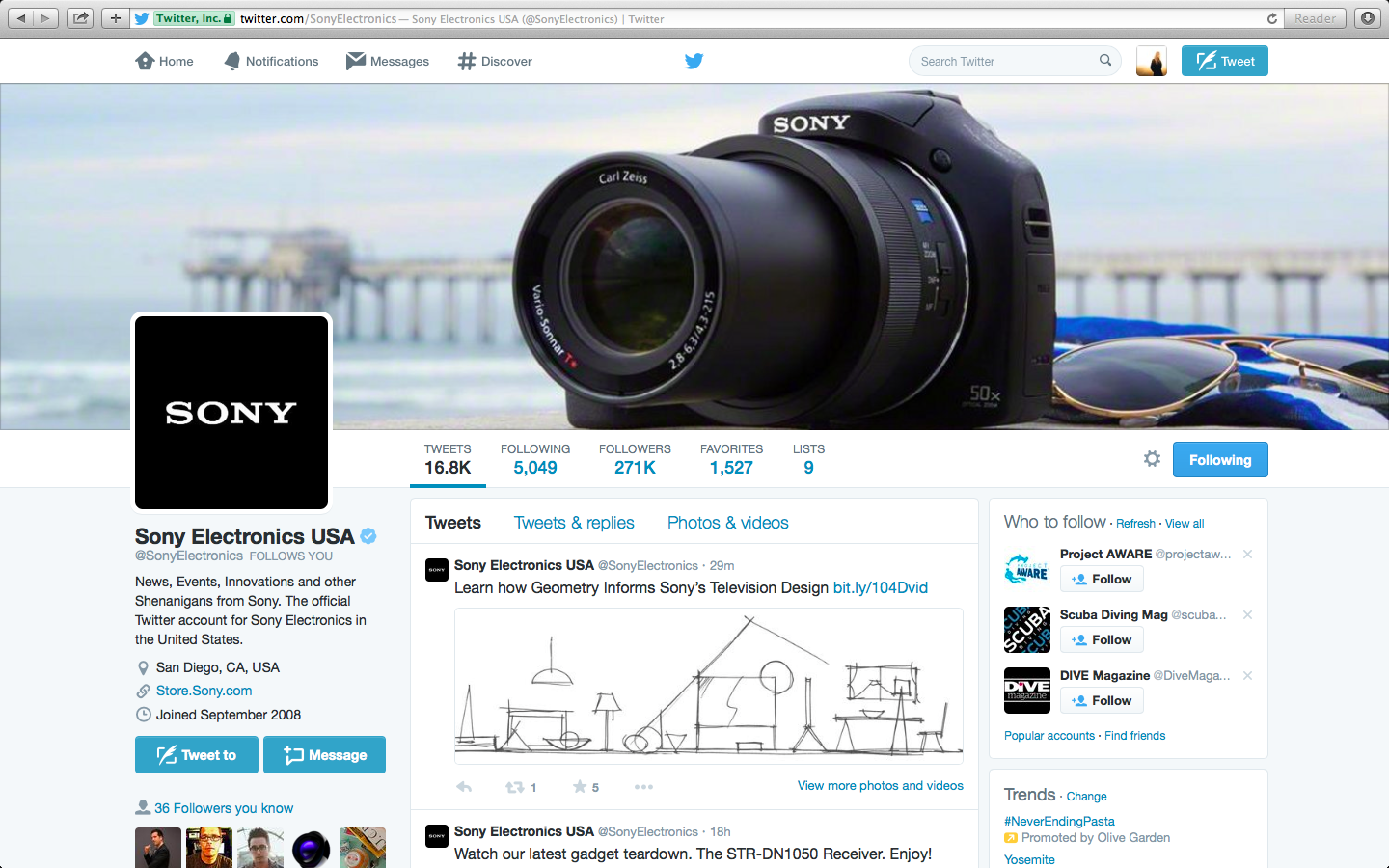Click the verified badge next to Sony Electronics USA

368,536
